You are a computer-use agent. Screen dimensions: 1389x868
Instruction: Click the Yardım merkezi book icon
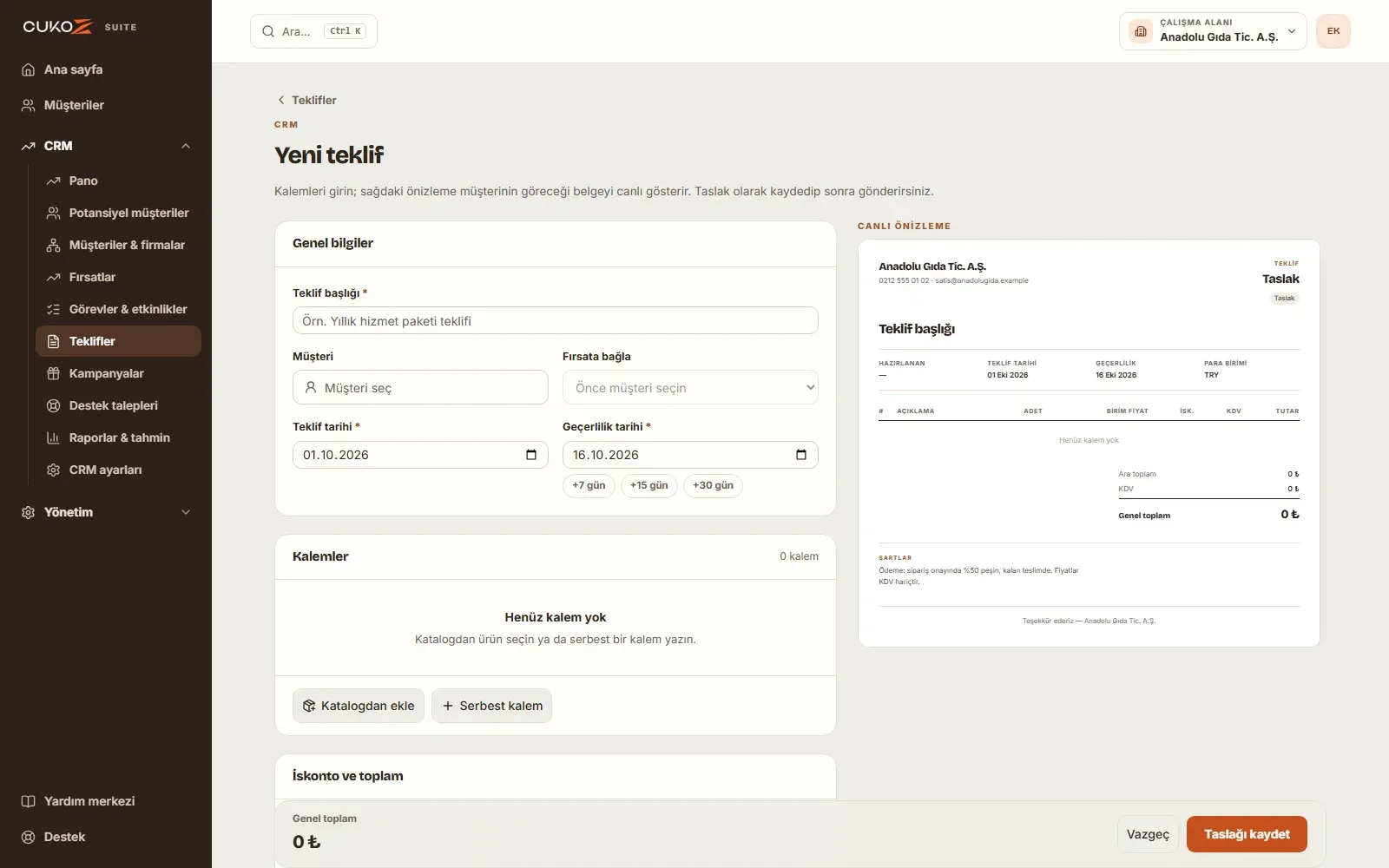click(x=28, y=801)
